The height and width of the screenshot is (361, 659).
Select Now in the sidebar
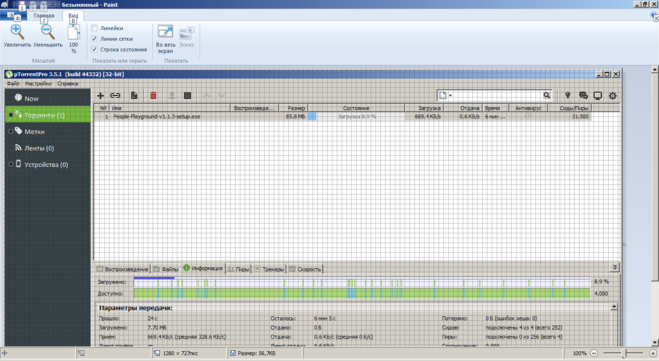(x=48, y=98)
